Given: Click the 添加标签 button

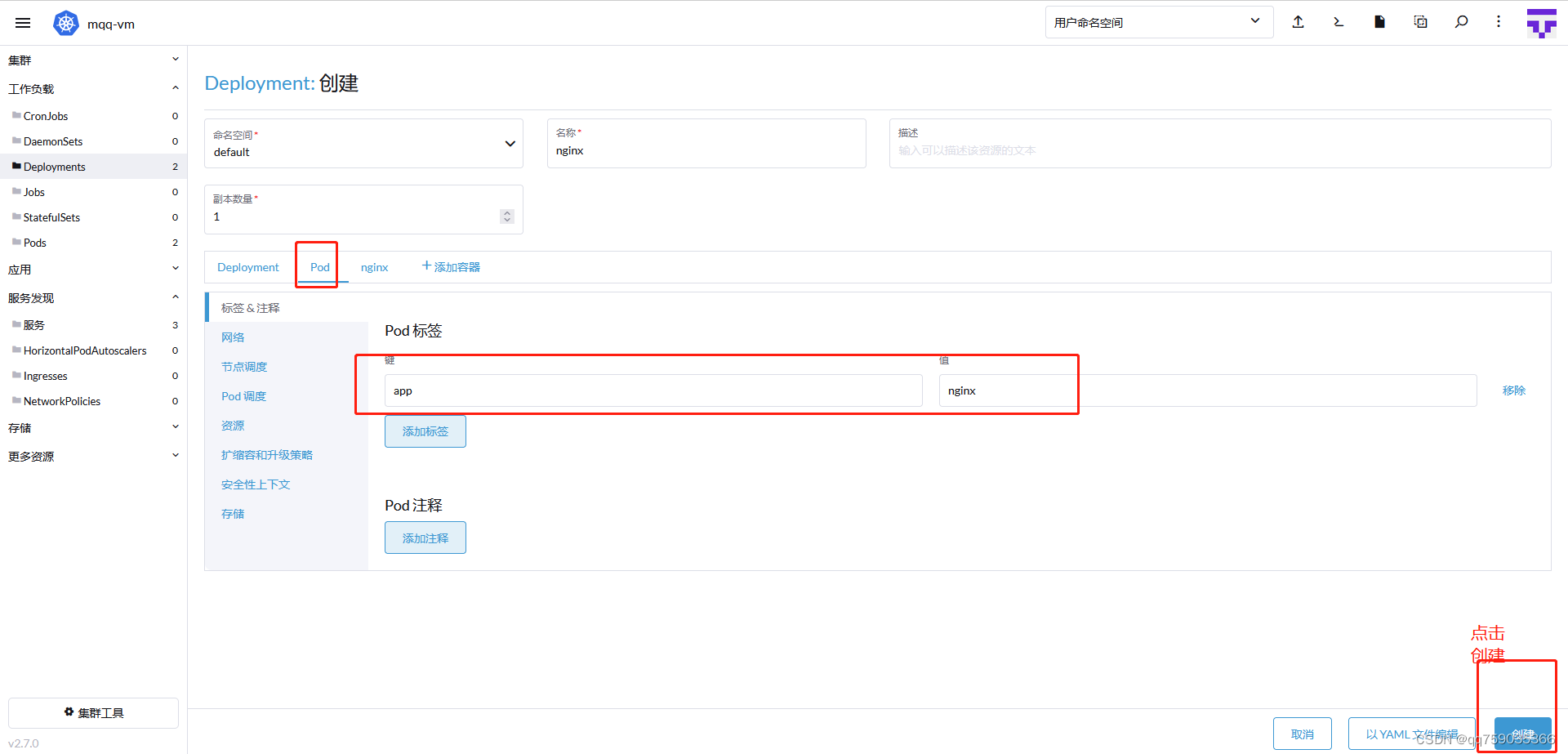Looking at the screenshot, I should tap(425, 431).
